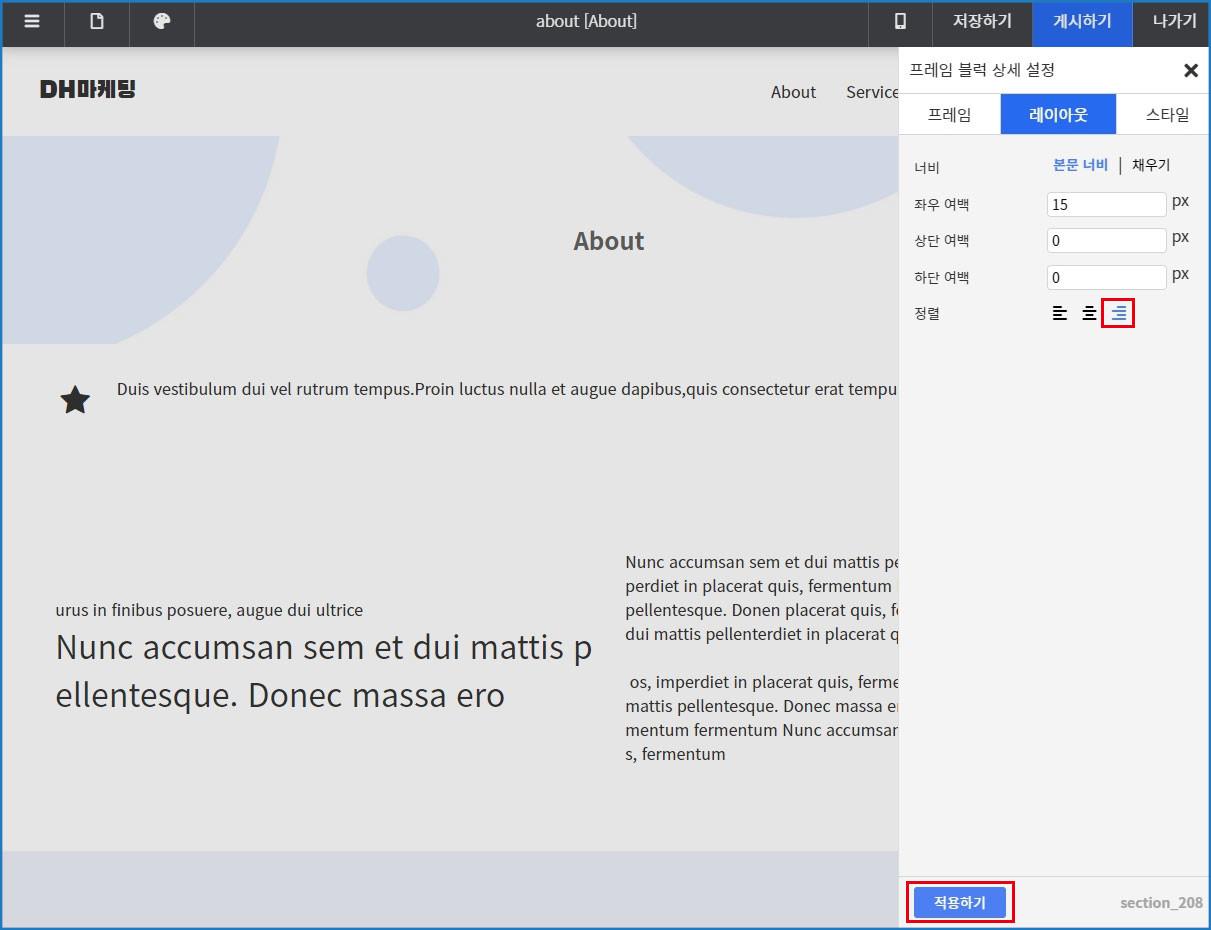
Task: Switch to the 레이아웃 tab
Action: click(1058, 115)
